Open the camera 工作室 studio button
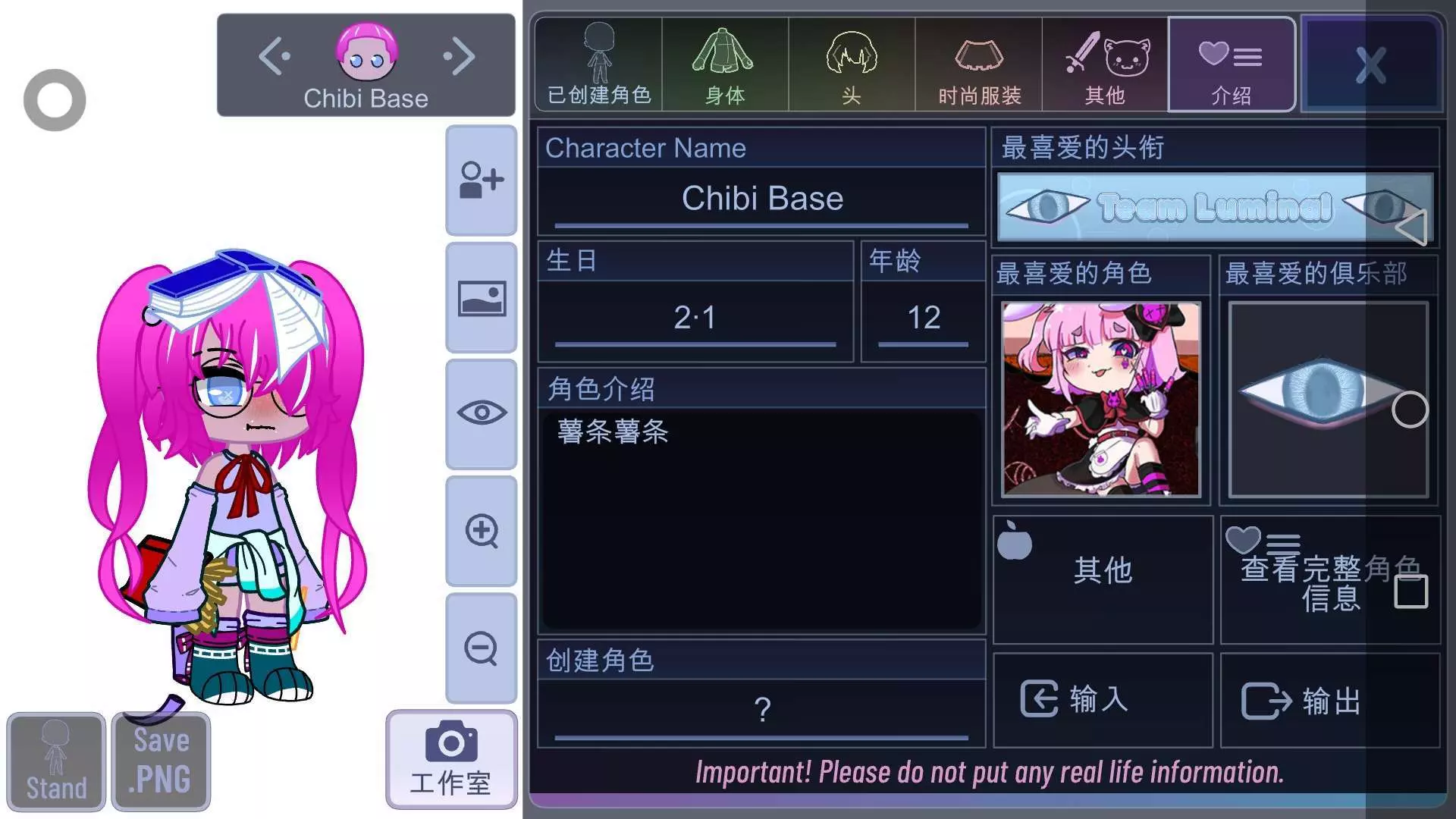Viewport: 1456px width, 819px height. pos(451,759)
